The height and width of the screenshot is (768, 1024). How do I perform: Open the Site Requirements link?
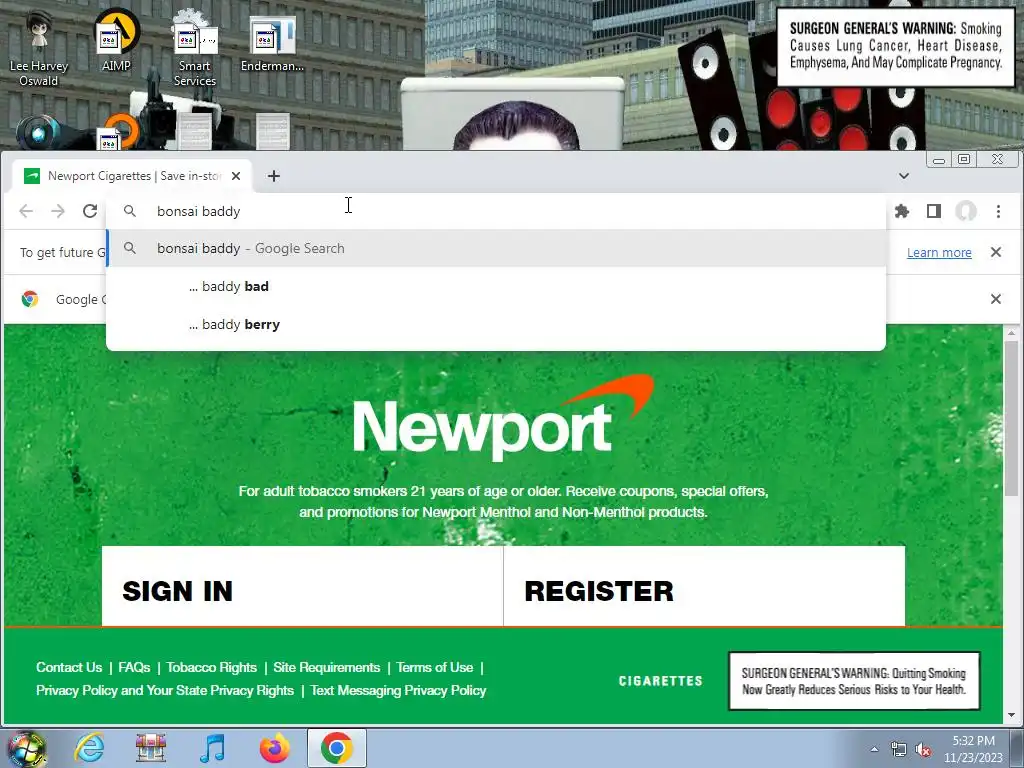point(327,667)
